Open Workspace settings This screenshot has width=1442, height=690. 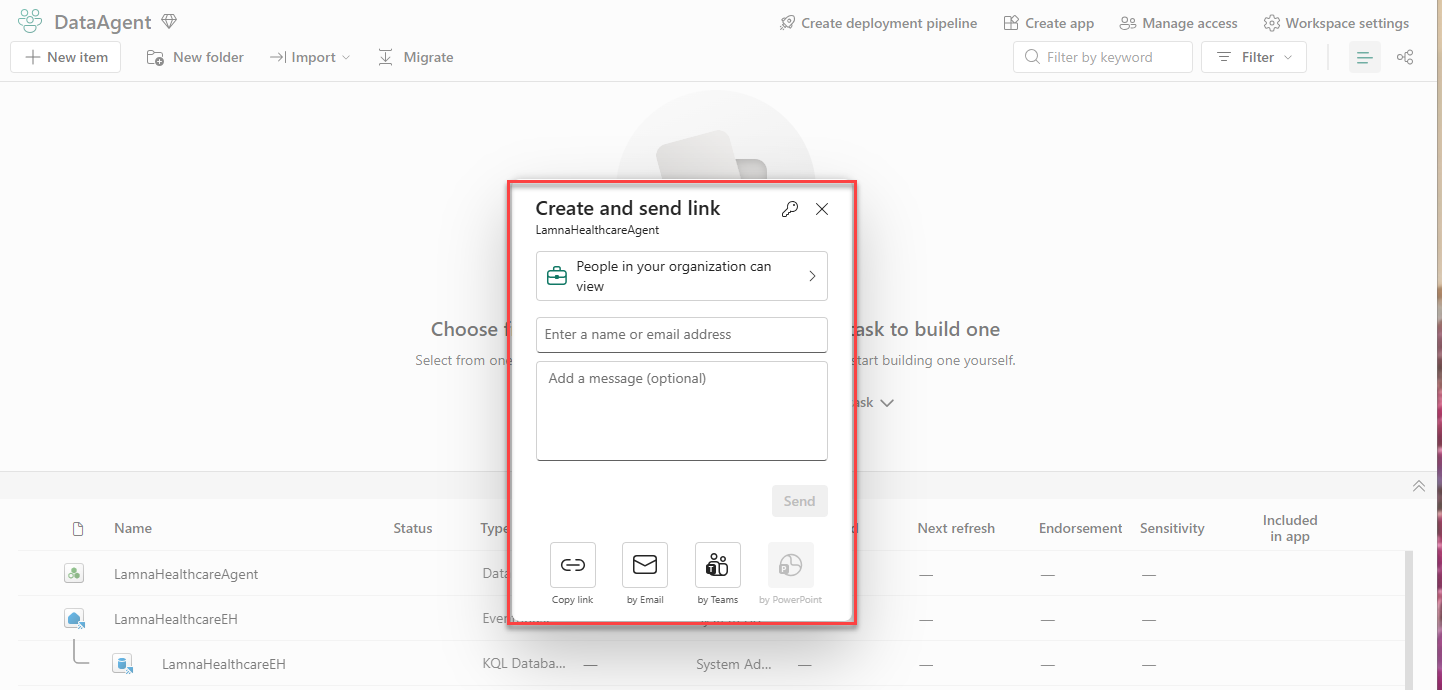tap(1336, 23)
